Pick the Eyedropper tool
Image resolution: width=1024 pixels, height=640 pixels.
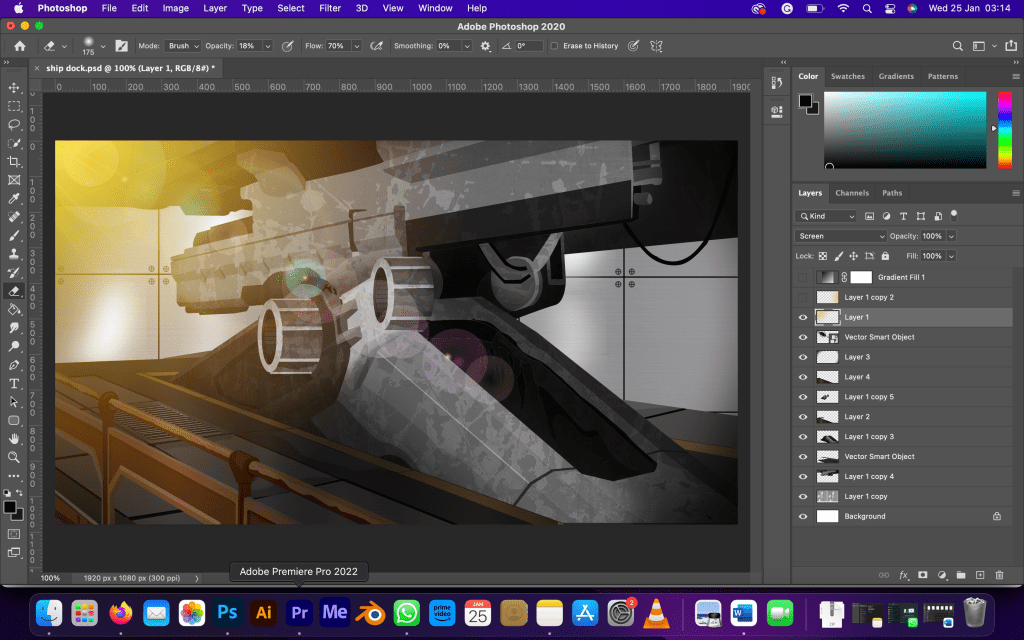coord(14,199)
